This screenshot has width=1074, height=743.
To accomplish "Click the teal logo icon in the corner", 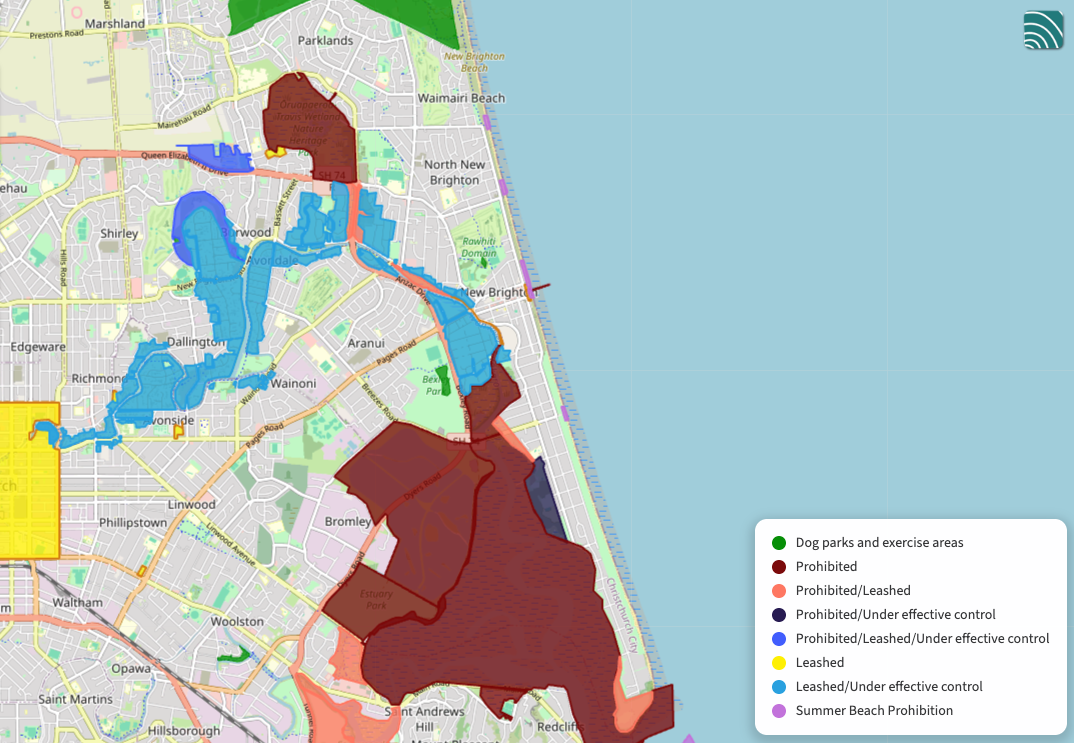I will point(1043,30).
